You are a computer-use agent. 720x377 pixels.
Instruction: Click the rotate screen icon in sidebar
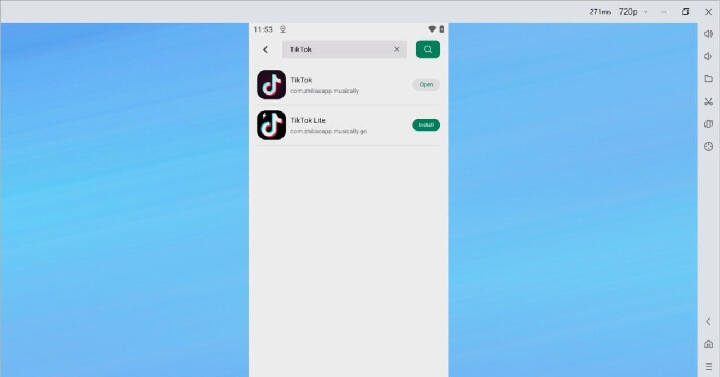(709, 124)
